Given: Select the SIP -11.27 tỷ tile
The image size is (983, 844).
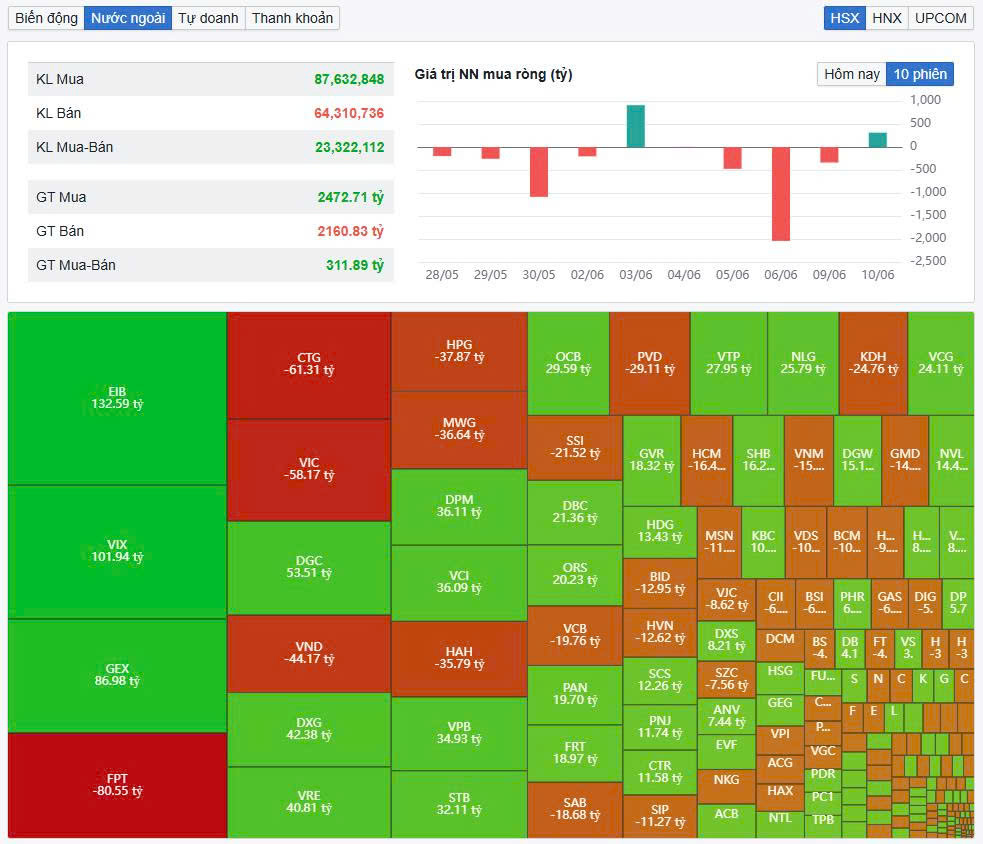Looking at the screenshot, I should point(660,816).
